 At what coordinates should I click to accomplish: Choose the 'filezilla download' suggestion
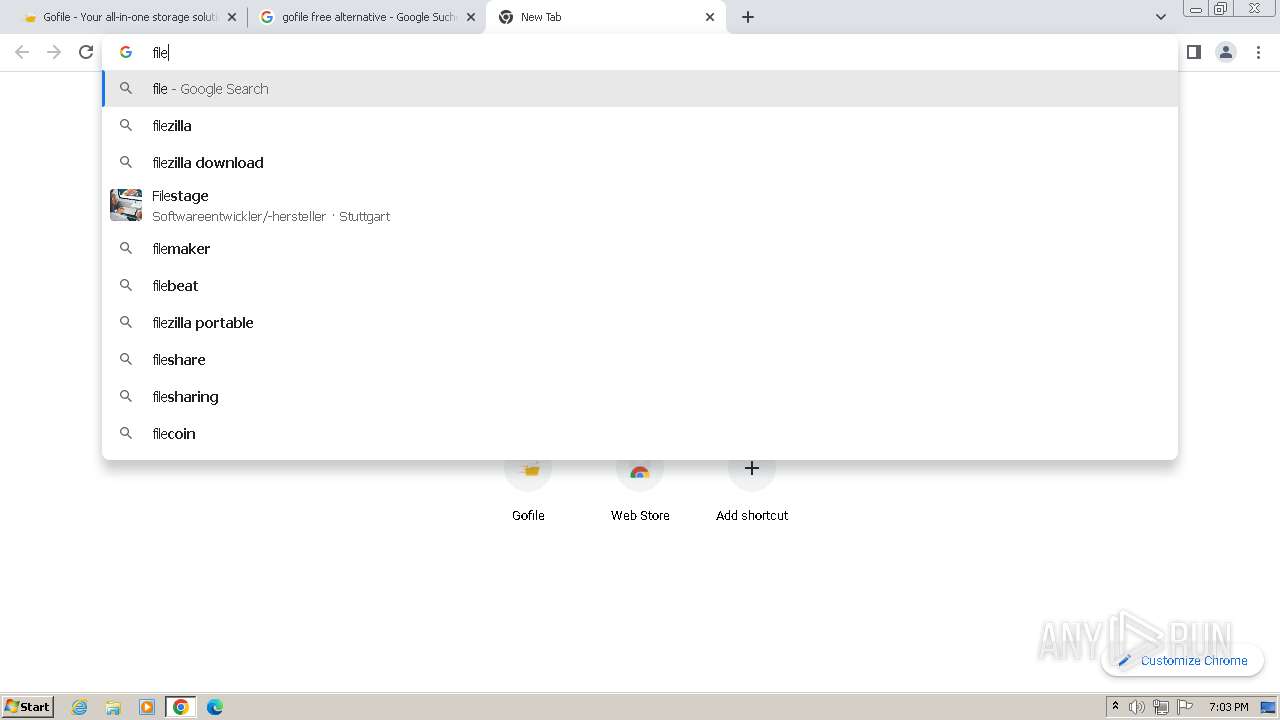coord(640,163)
